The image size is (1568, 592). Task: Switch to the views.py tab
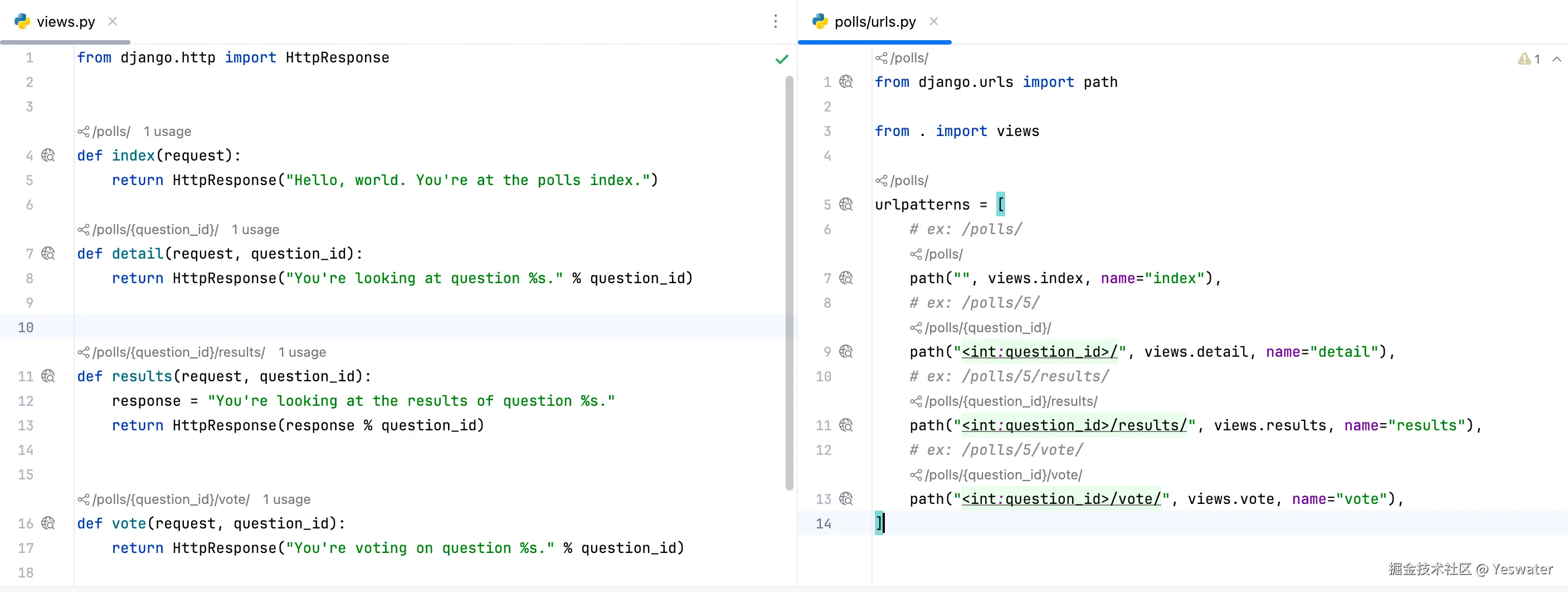[66, 22]
